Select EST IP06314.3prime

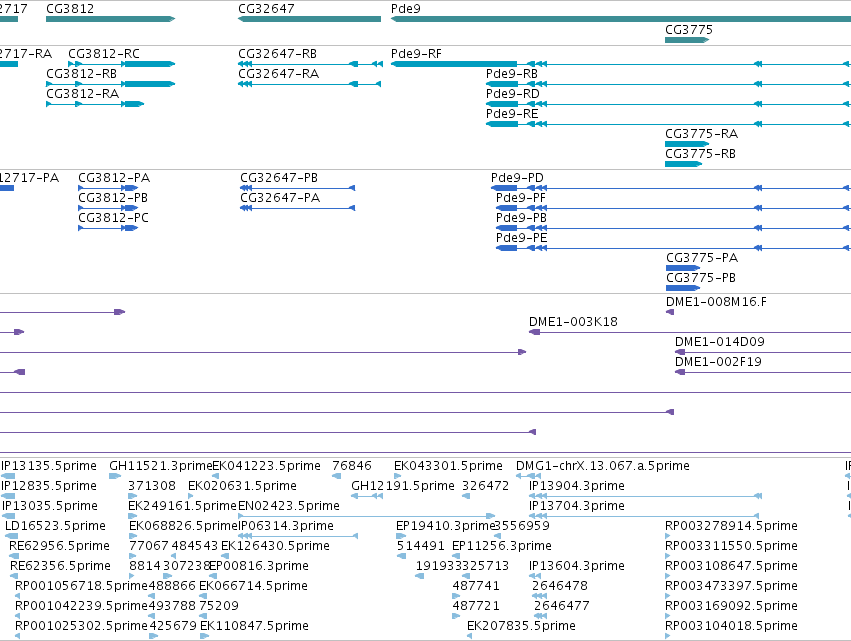point(286,526)
